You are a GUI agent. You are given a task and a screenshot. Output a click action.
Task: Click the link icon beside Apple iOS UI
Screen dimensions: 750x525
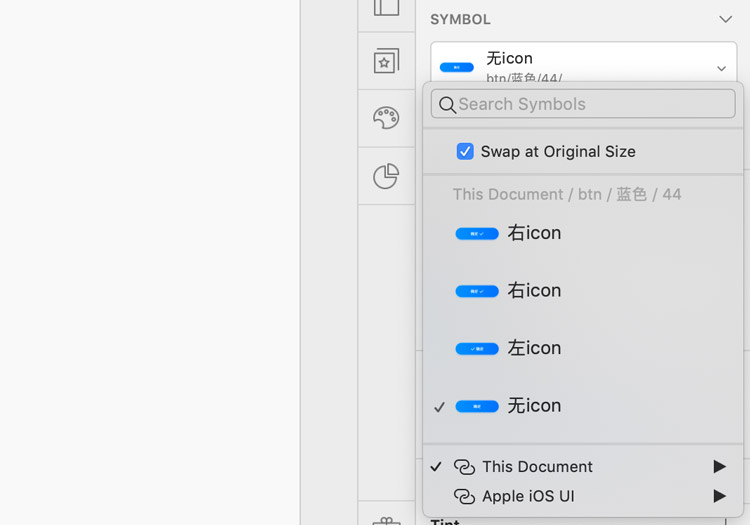coord(464,497)
